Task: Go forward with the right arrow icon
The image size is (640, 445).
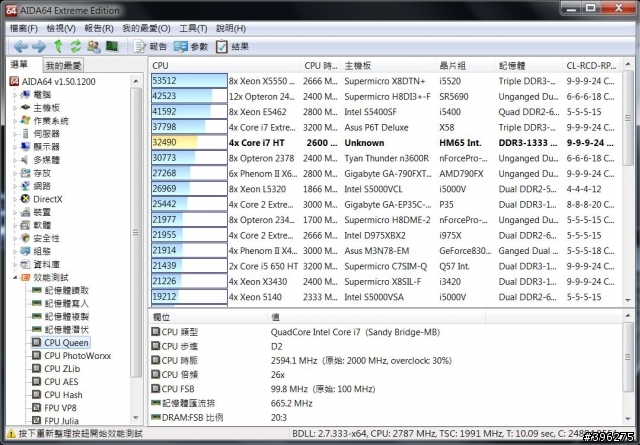Action: click(x=39, y=47)
